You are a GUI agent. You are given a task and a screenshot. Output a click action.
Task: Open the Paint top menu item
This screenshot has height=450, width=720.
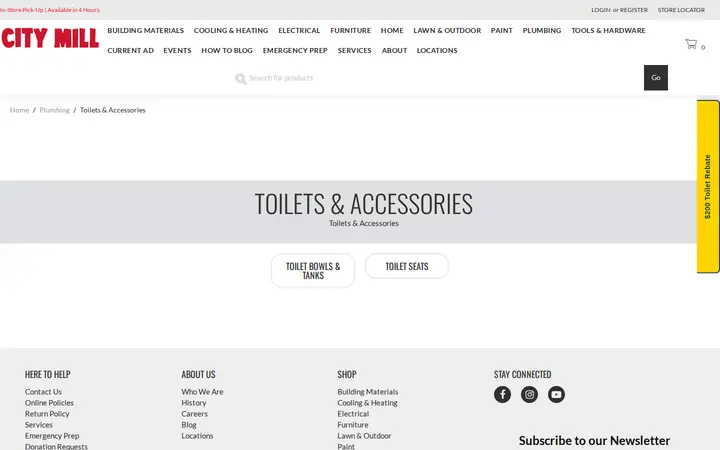point(501,30)
